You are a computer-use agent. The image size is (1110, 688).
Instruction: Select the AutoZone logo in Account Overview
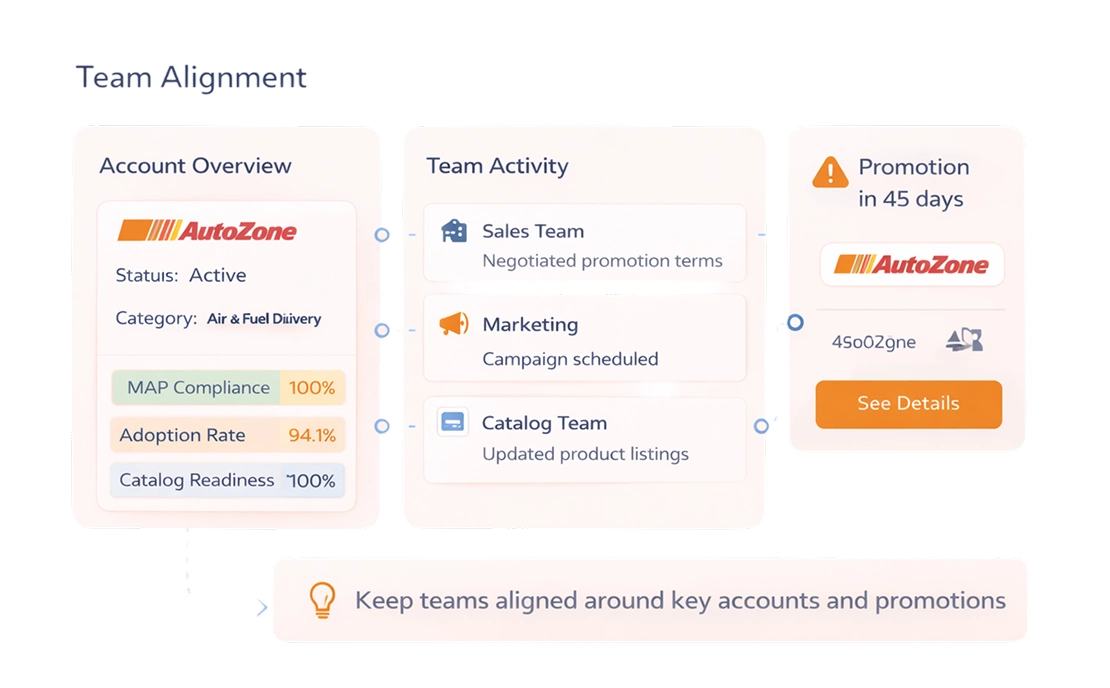coord(207,231)
